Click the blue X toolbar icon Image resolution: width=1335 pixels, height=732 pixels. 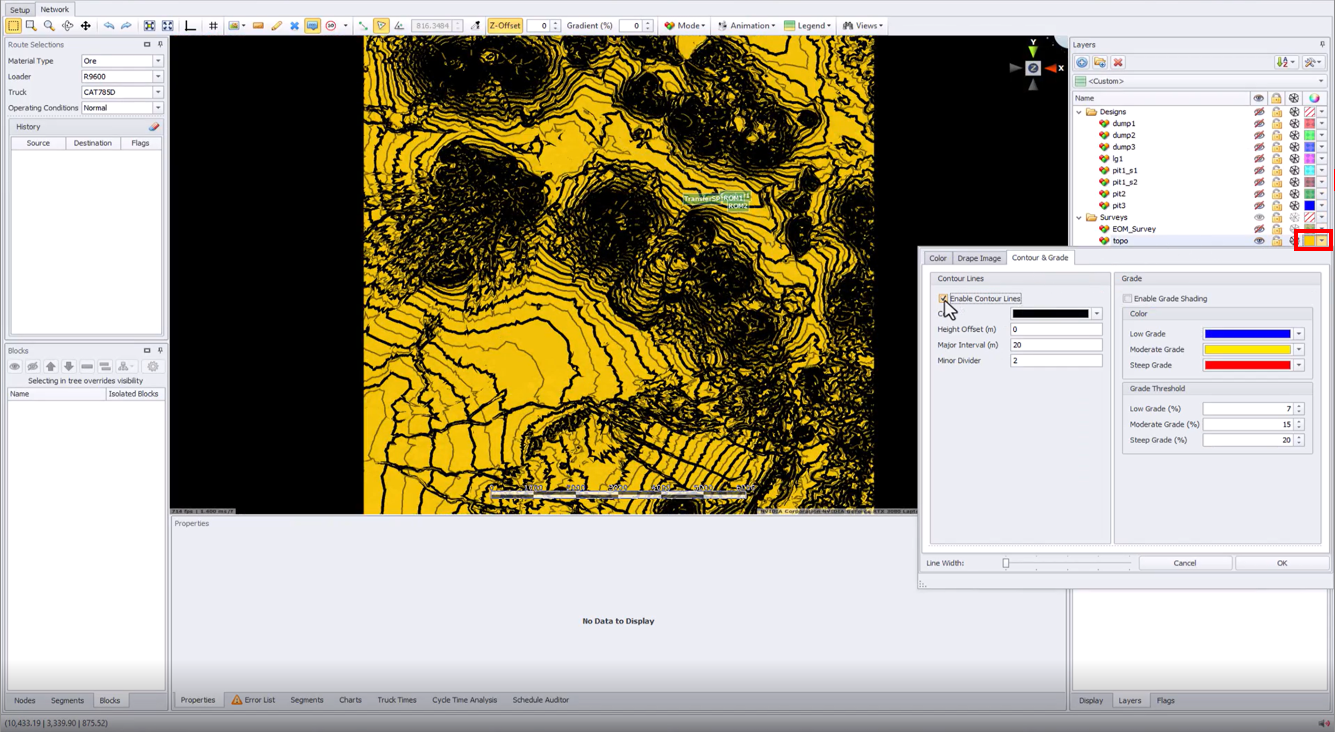tap(294, 26)
